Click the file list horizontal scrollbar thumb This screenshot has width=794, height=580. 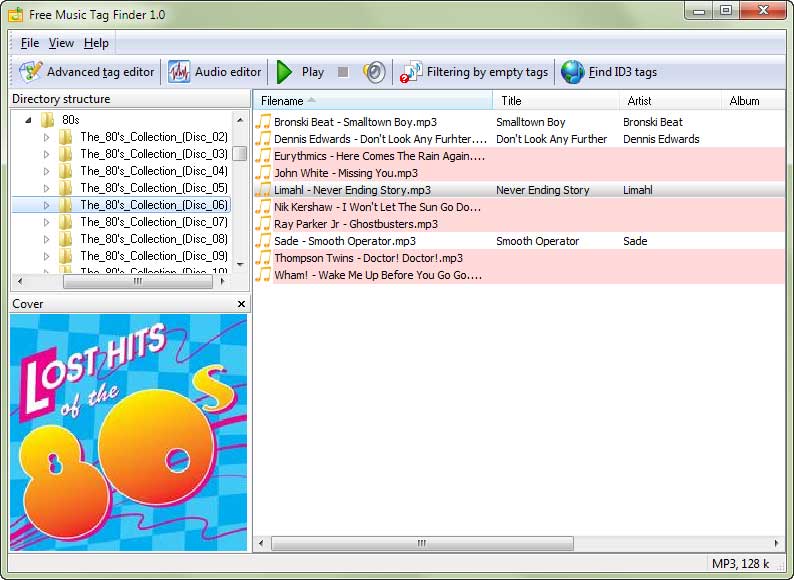422,543
